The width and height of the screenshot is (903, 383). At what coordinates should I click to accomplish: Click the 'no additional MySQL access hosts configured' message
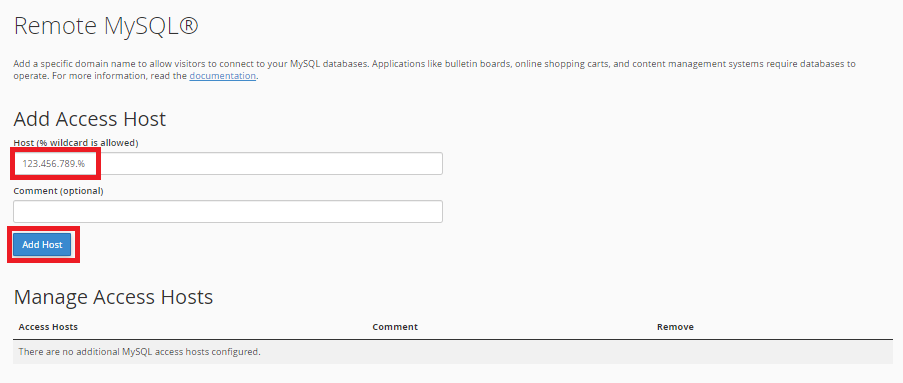(139, 351)
